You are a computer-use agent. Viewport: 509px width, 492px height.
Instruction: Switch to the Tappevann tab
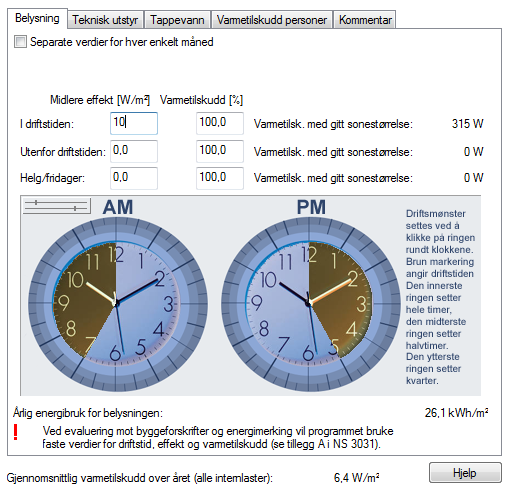[x=177, y=20]
